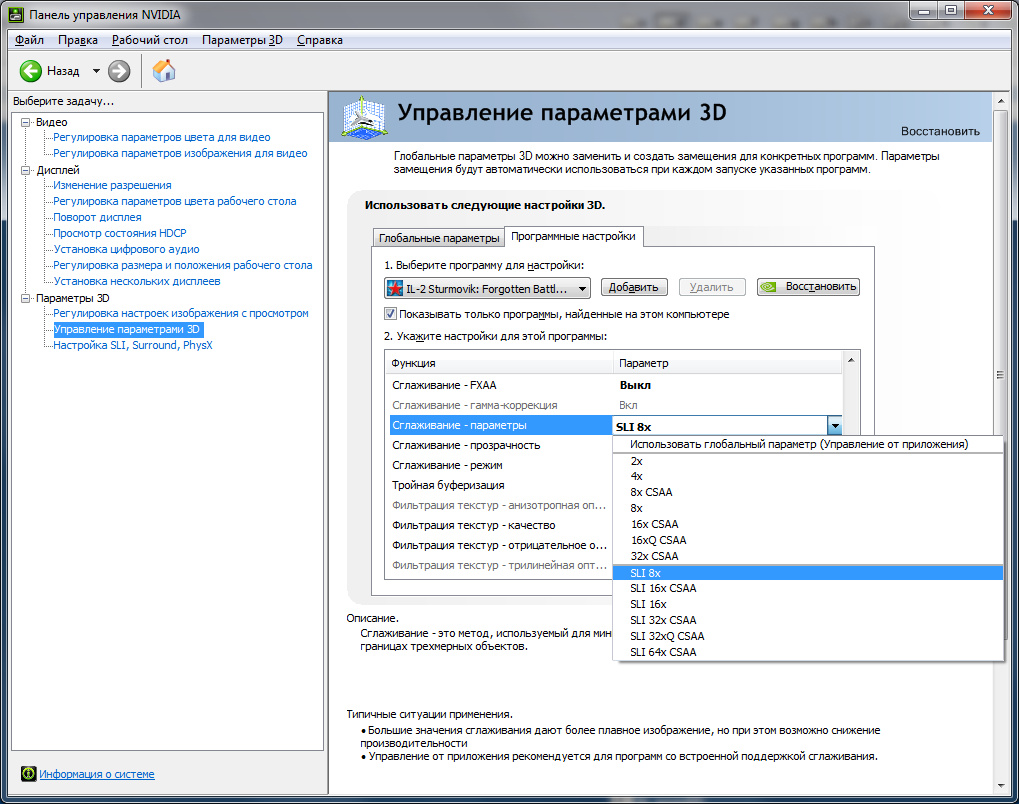
Task: Click the IL-2 Sturmovik program icon
Action: (x=394, y=288)
